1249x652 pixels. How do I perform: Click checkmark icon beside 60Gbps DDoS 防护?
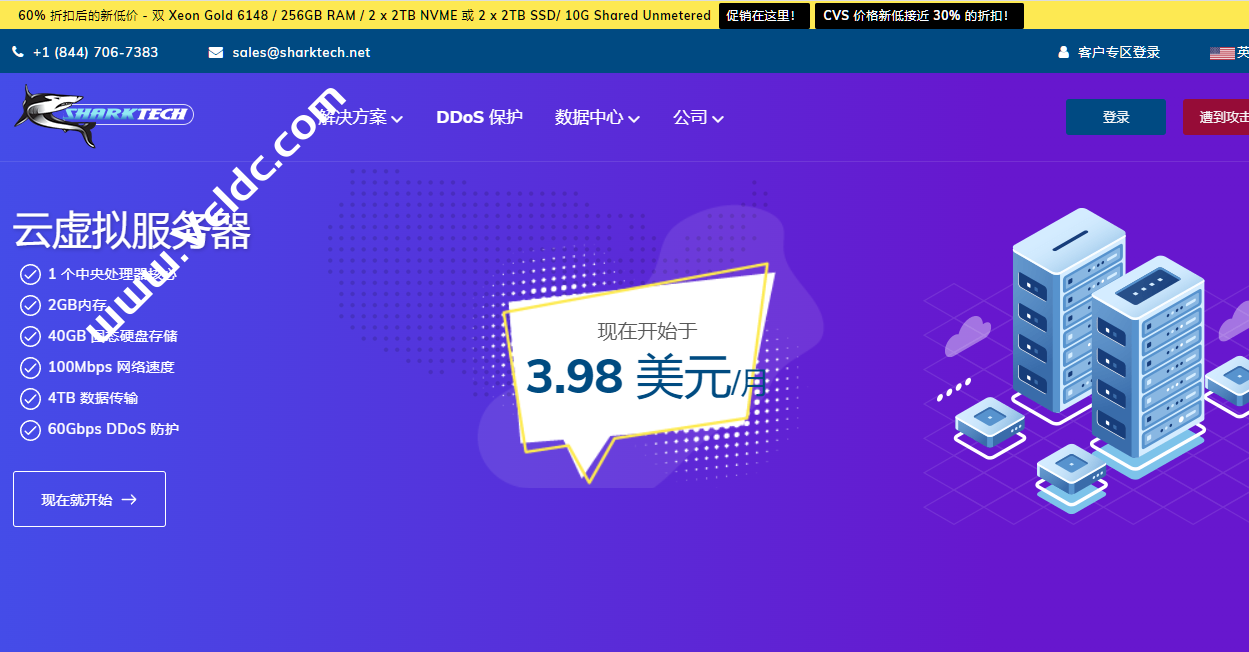(x=31, y=429)
